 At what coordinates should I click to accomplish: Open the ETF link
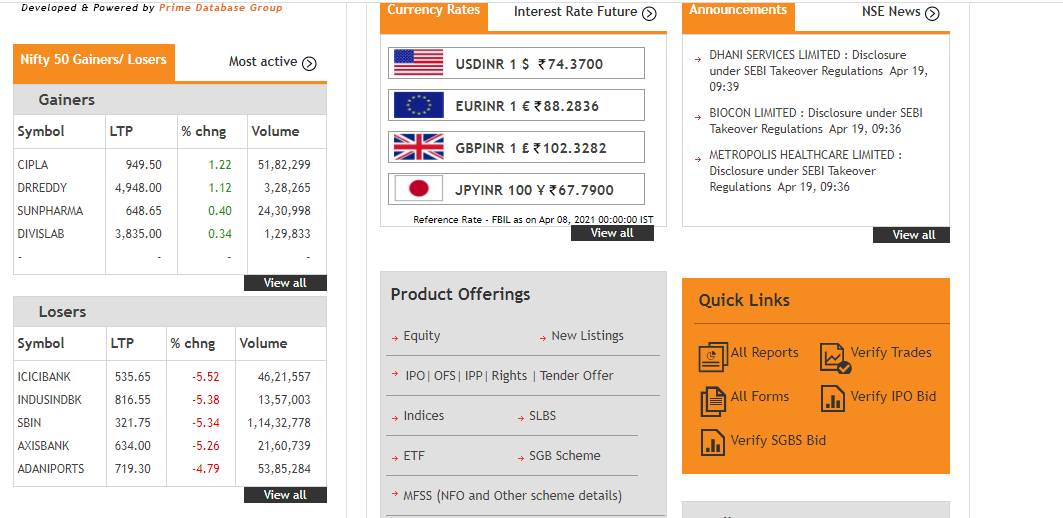click(414, 456)
